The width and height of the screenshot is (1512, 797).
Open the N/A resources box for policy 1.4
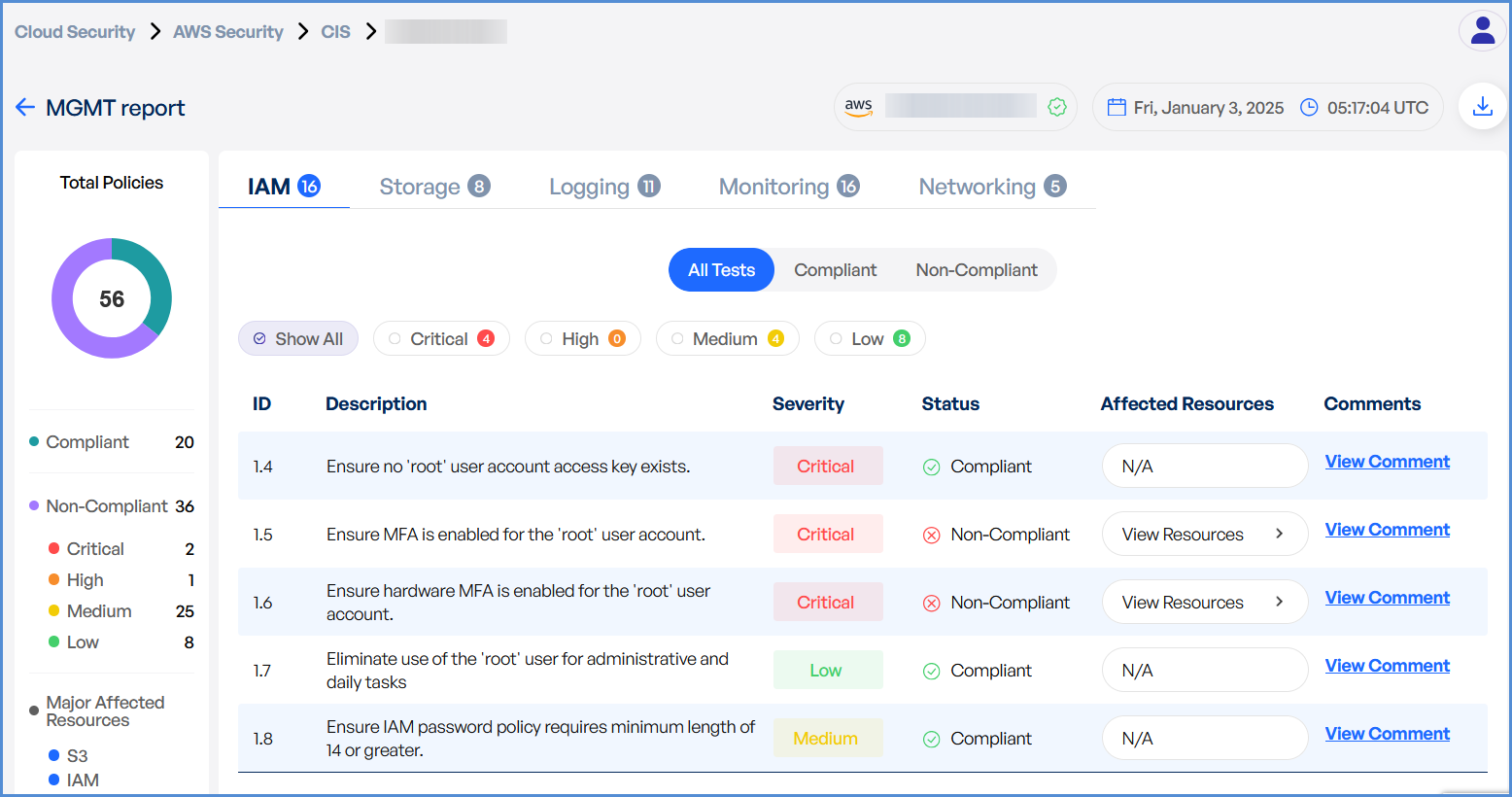coord(1204,467)
